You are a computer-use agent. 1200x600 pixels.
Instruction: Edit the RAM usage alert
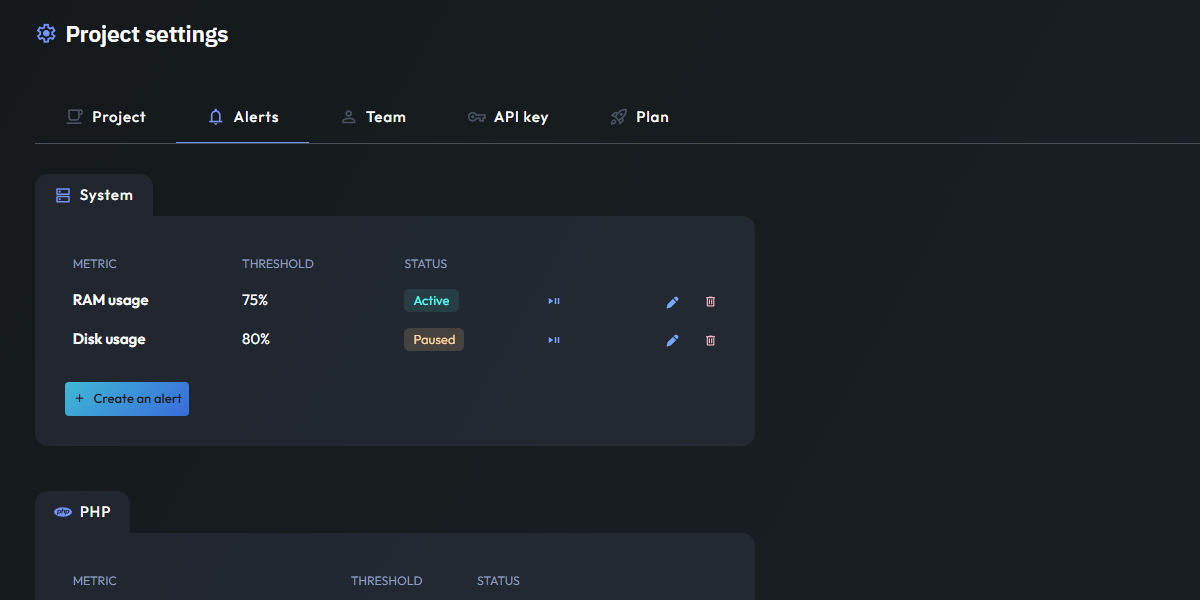click(672, 302)
